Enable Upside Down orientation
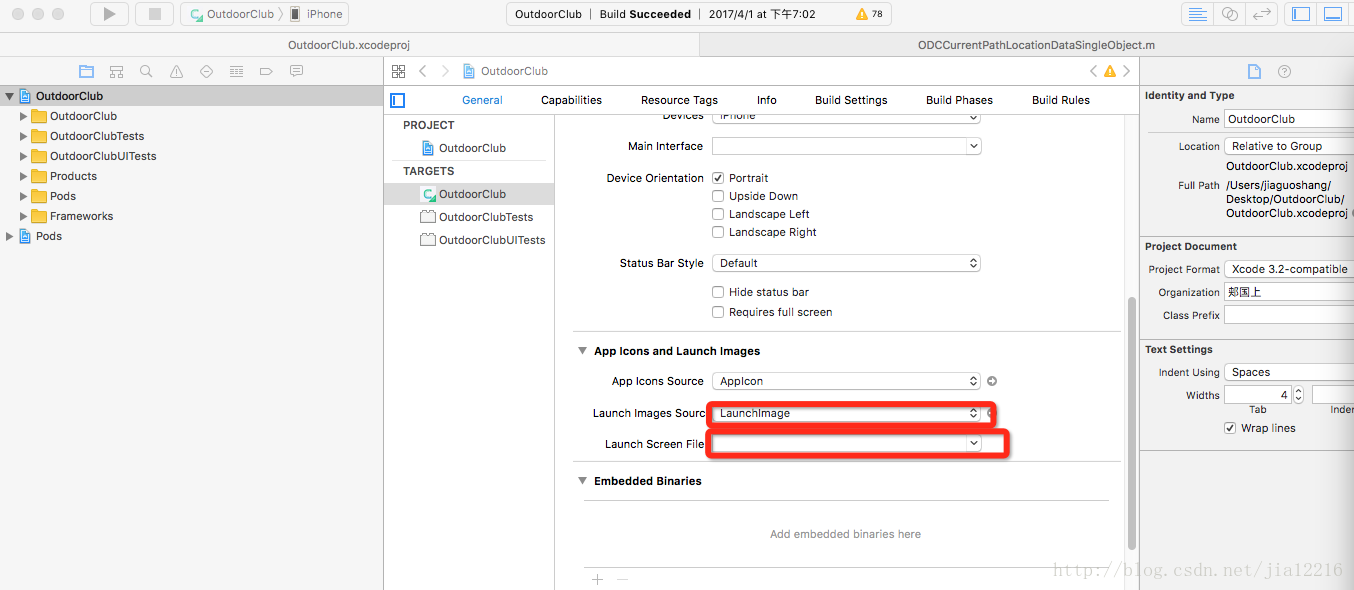 click(x=718, y=196)
